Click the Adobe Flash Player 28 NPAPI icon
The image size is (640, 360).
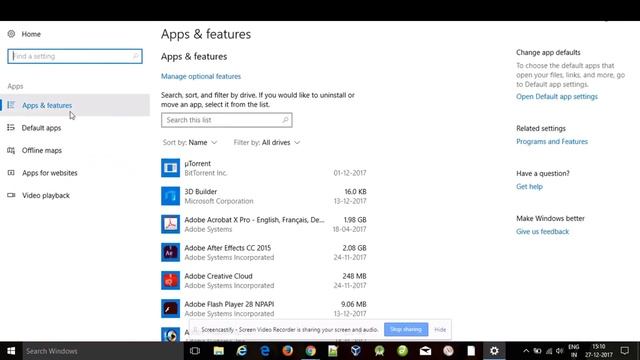[170, 309]
